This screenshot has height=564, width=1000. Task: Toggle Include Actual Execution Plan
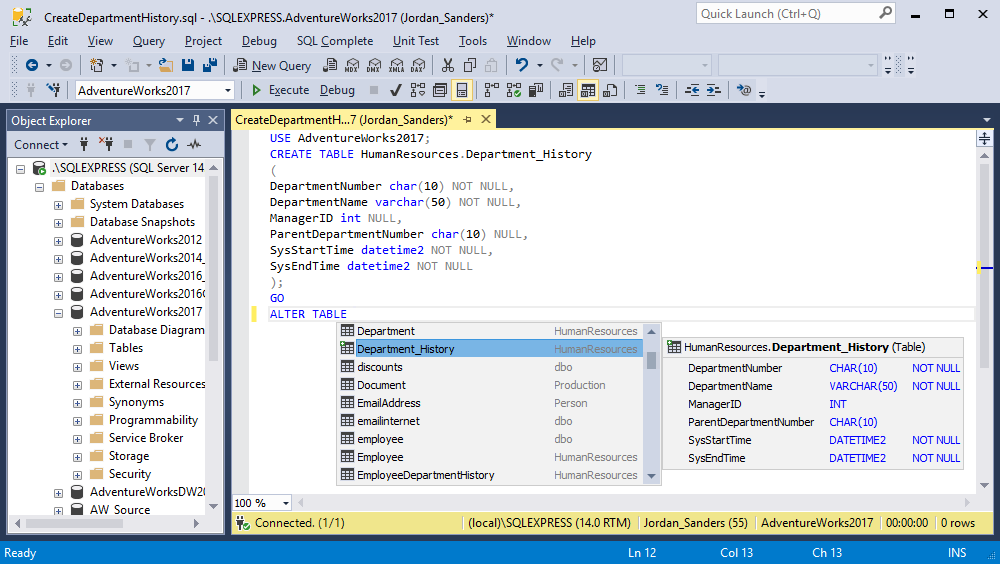[491, 90]
